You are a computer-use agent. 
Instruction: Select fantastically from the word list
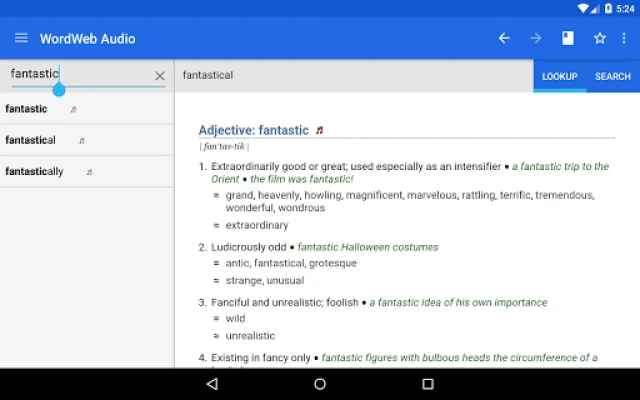pyautogui.click(x=35, y=172)
